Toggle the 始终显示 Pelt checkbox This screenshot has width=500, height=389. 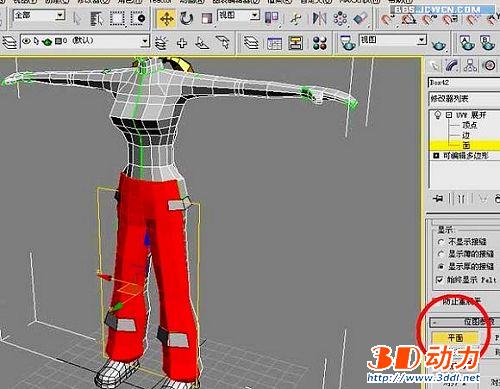440,280
